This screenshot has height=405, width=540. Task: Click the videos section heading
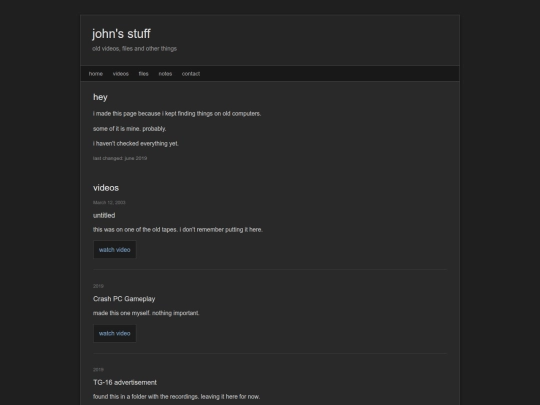click(106, 188)
